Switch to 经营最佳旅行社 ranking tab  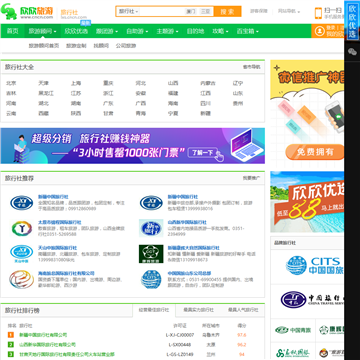154,310
